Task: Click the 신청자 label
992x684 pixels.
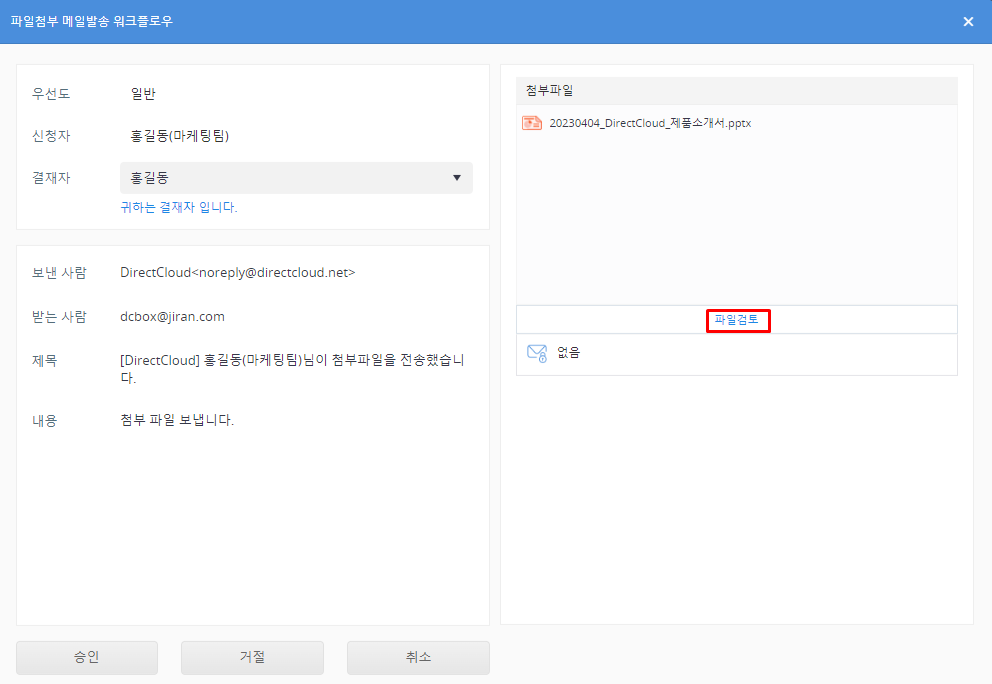Action: click(x=51, y=136)
